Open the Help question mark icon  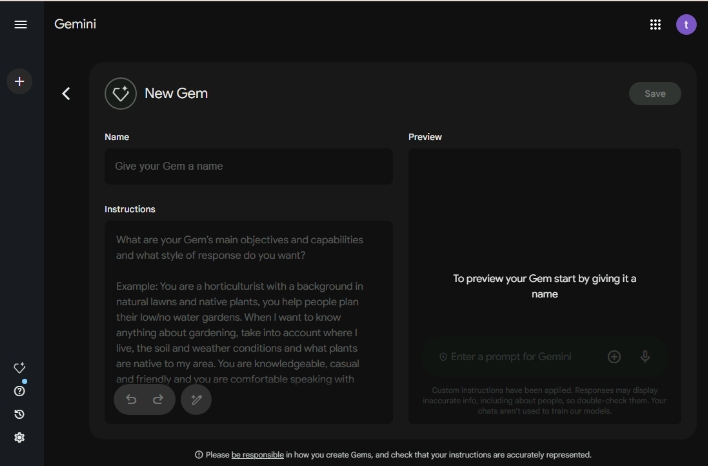(19, 391)
